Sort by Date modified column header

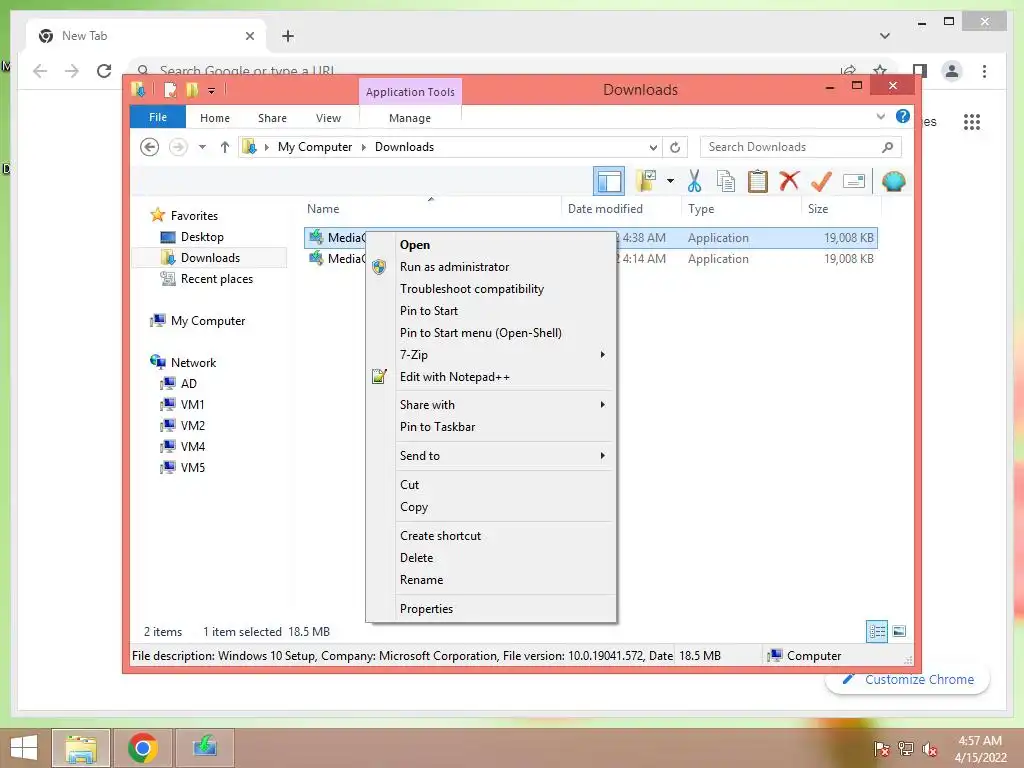621,209
